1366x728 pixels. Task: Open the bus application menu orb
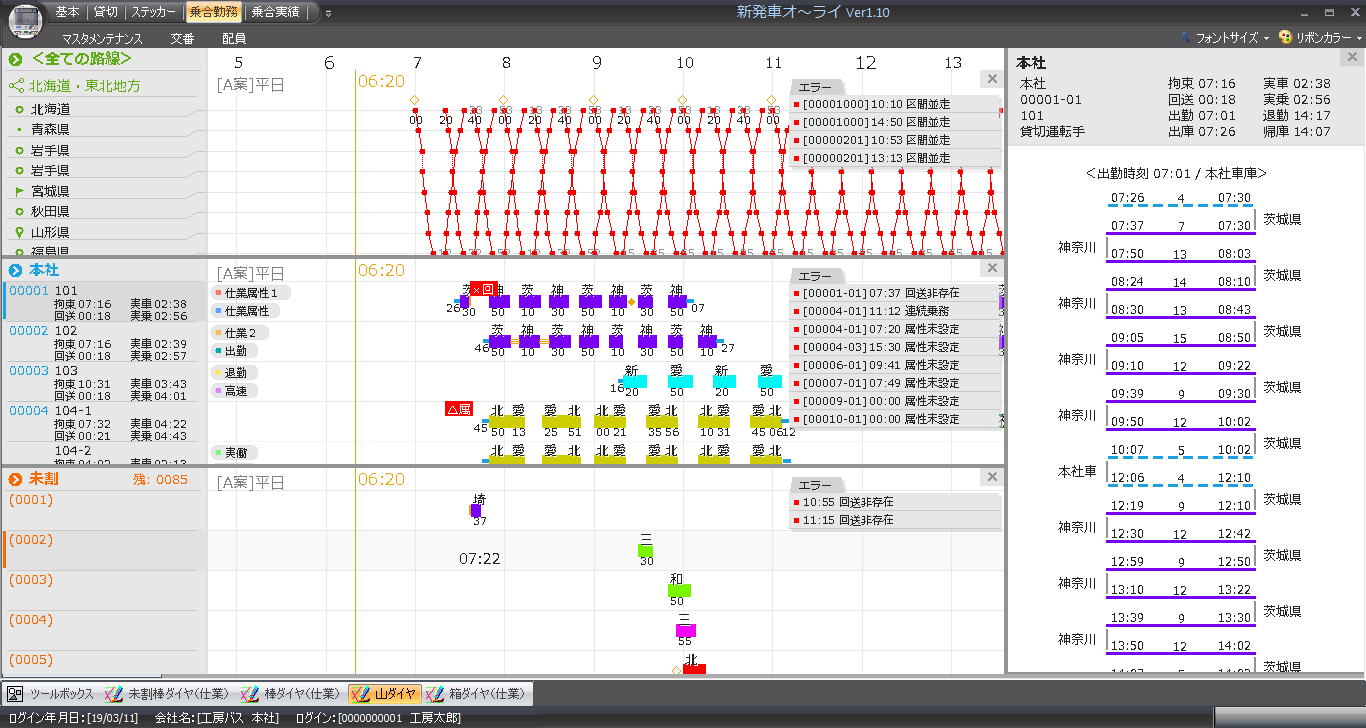coord(25,20)
